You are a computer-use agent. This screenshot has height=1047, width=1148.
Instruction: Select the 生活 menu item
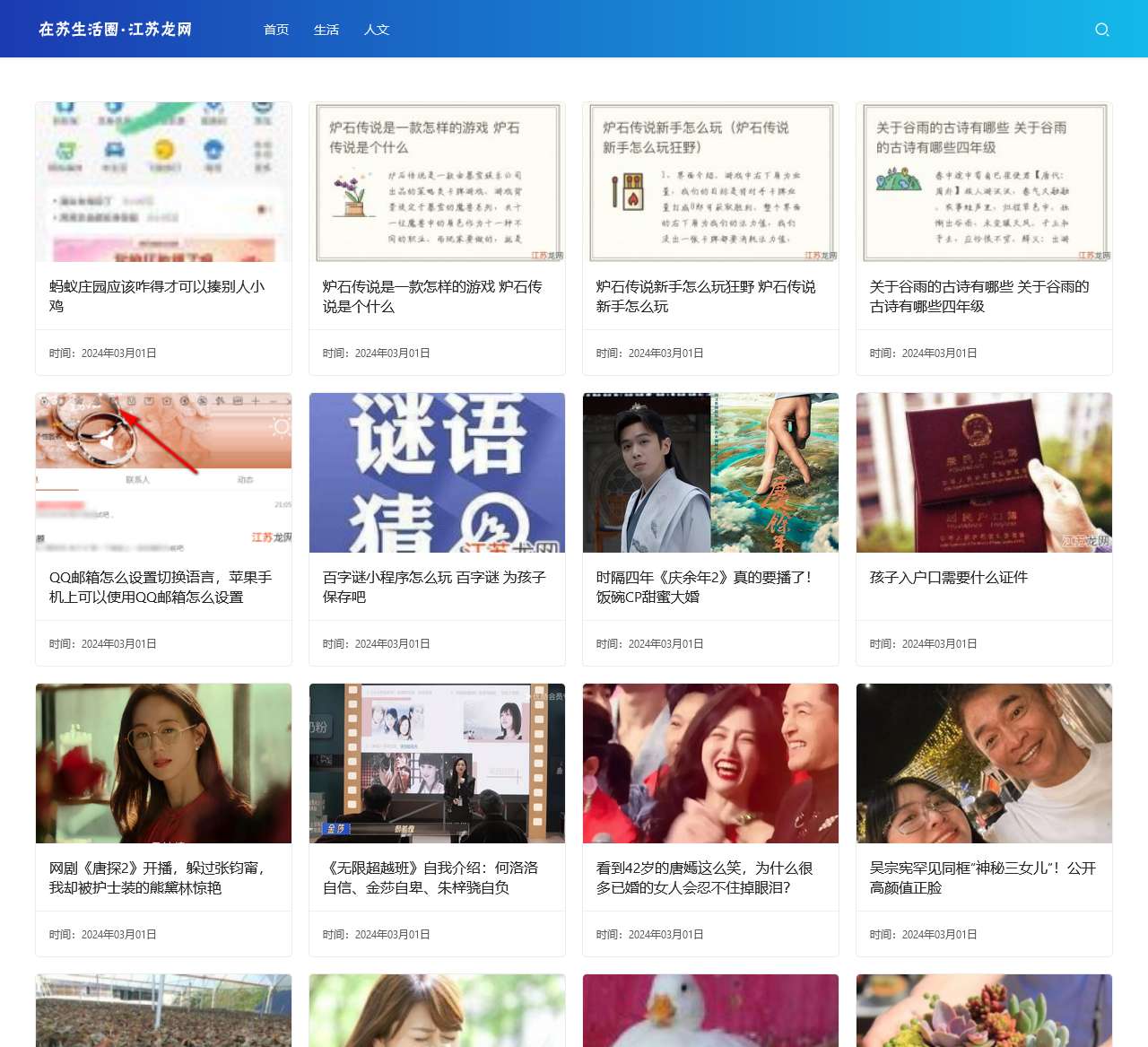pos(326,29)
